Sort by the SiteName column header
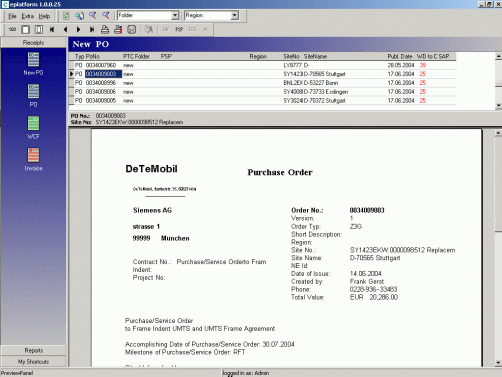502x377 pixels. [315, 56]
